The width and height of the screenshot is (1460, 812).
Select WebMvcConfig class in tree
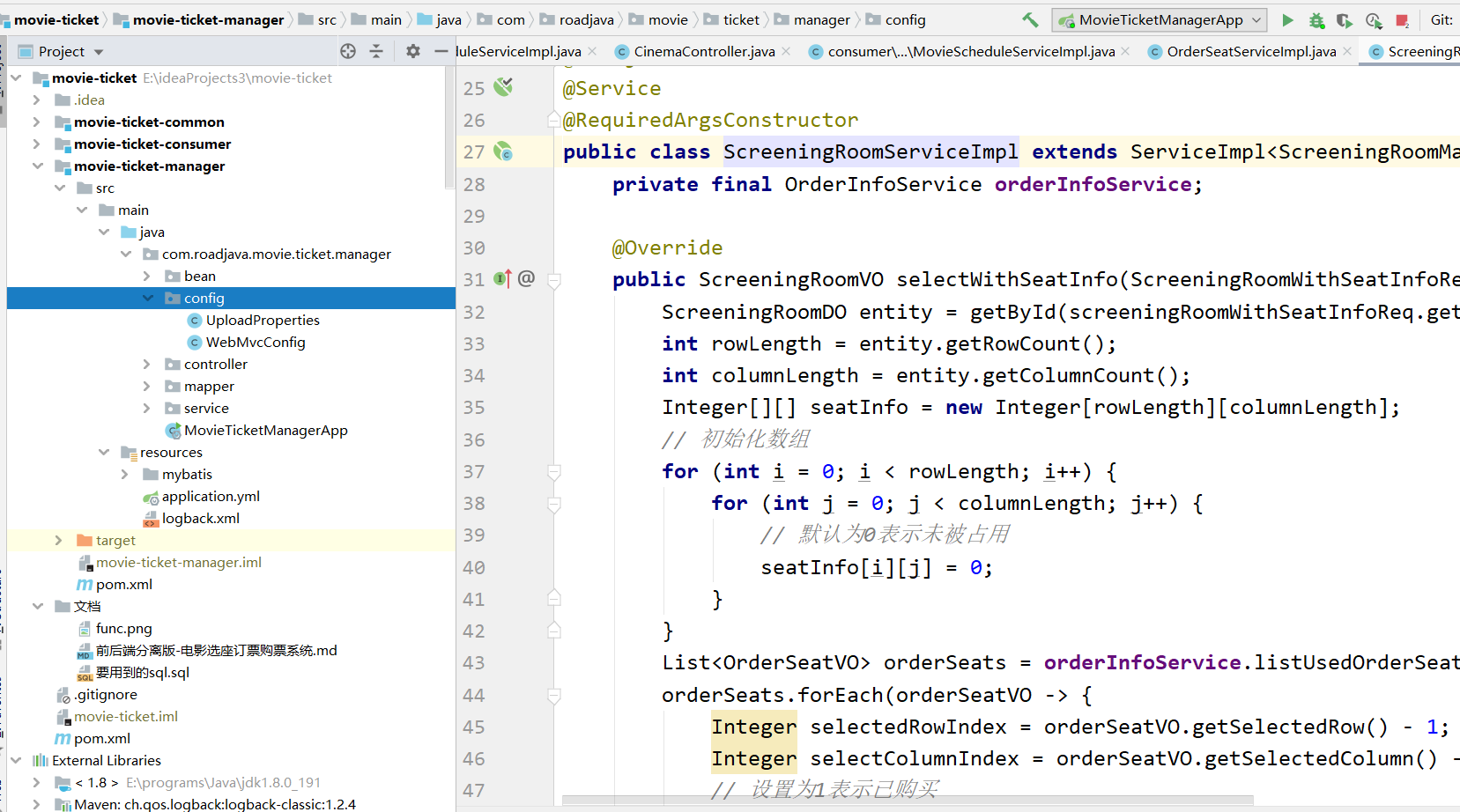tap(256, 342)
